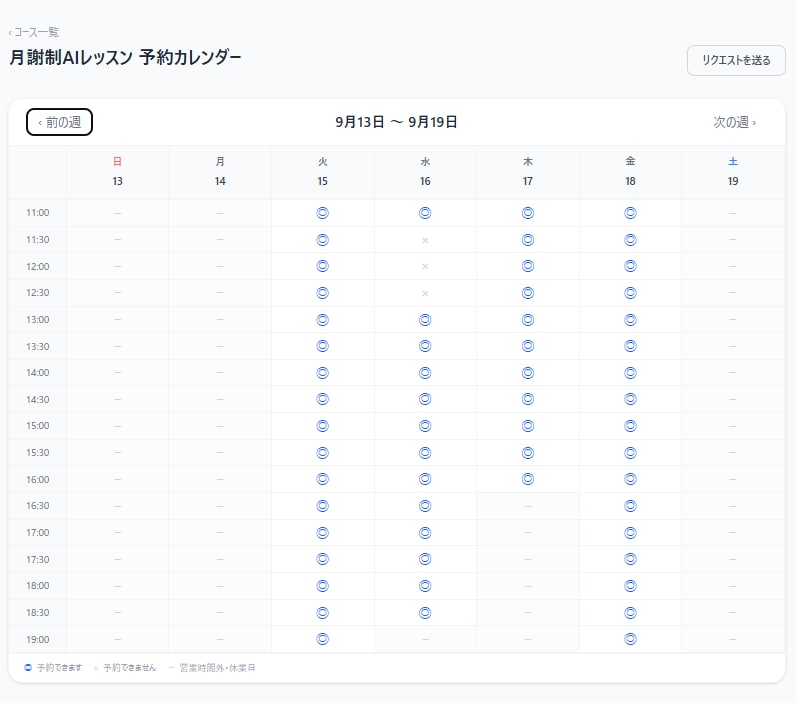This screenshot has height=703, width=796.
Task: Click the 木 17 Thursday column header
Action: point(528,172)
